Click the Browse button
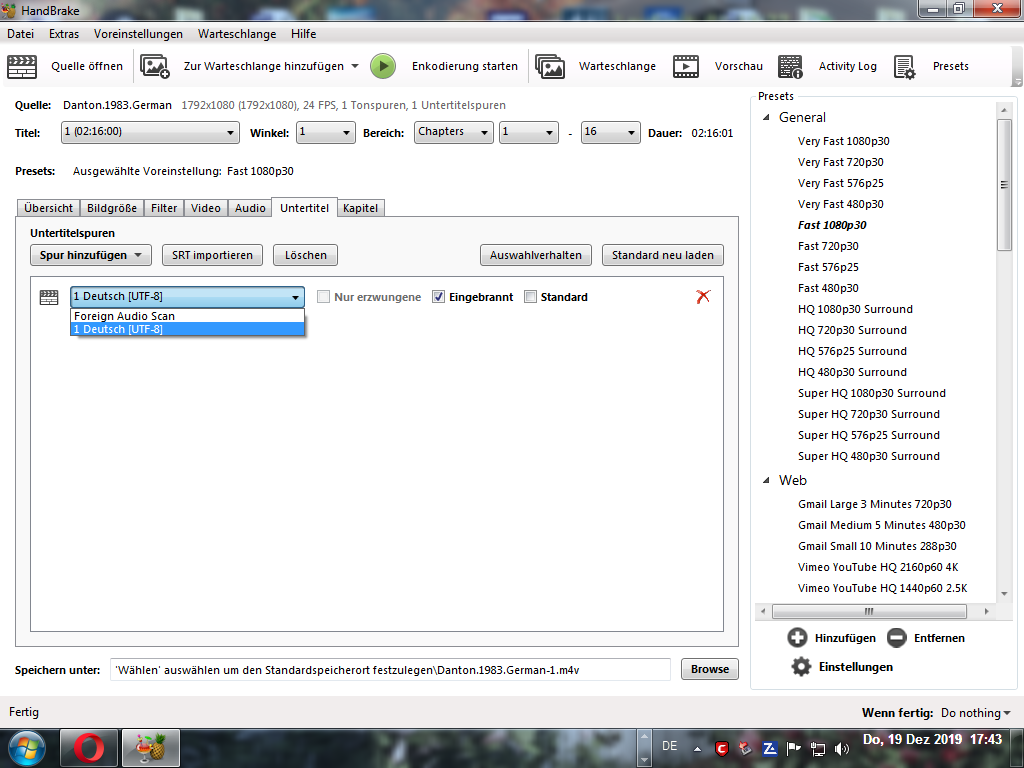Image resolution: width=1024 pixels, height=768 pixels. (x=710, y=669)
